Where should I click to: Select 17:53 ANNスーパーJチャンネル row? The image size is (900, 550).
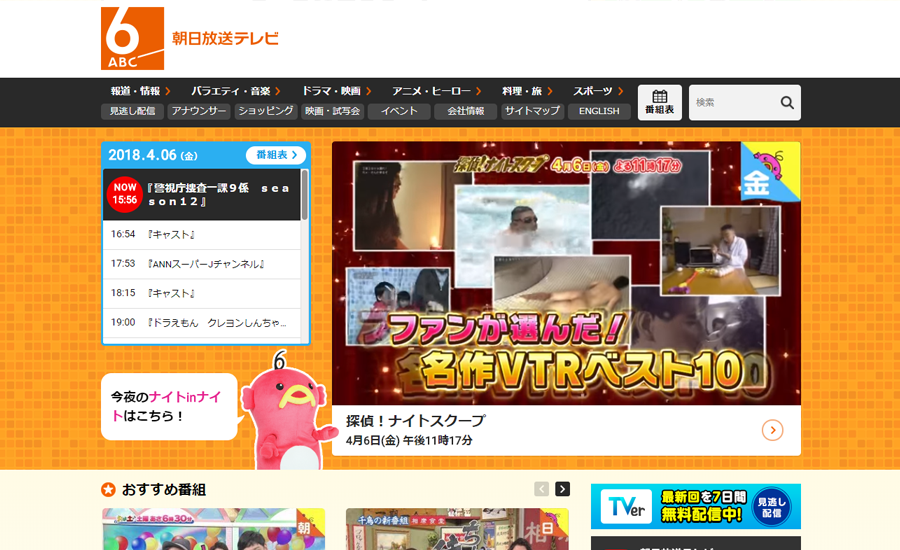[x=201, y=264]
